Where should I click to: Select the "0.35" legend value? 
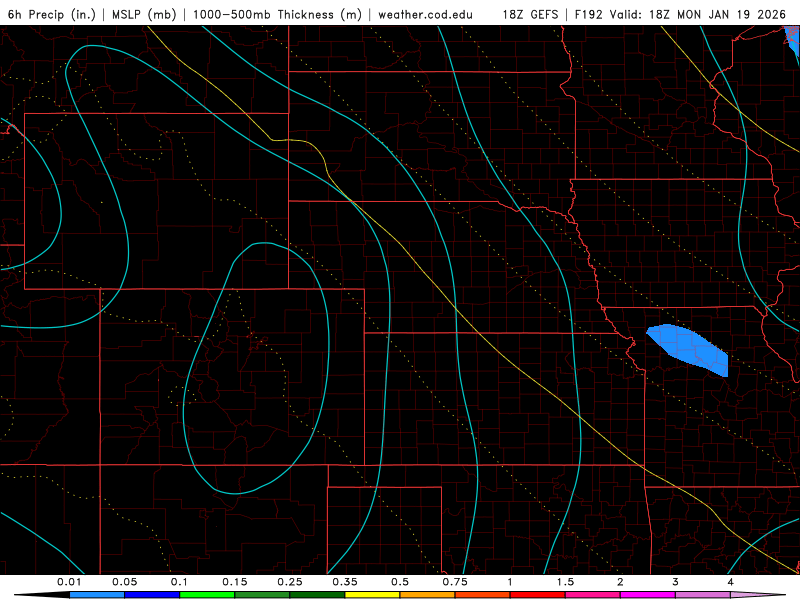[345, 582]
